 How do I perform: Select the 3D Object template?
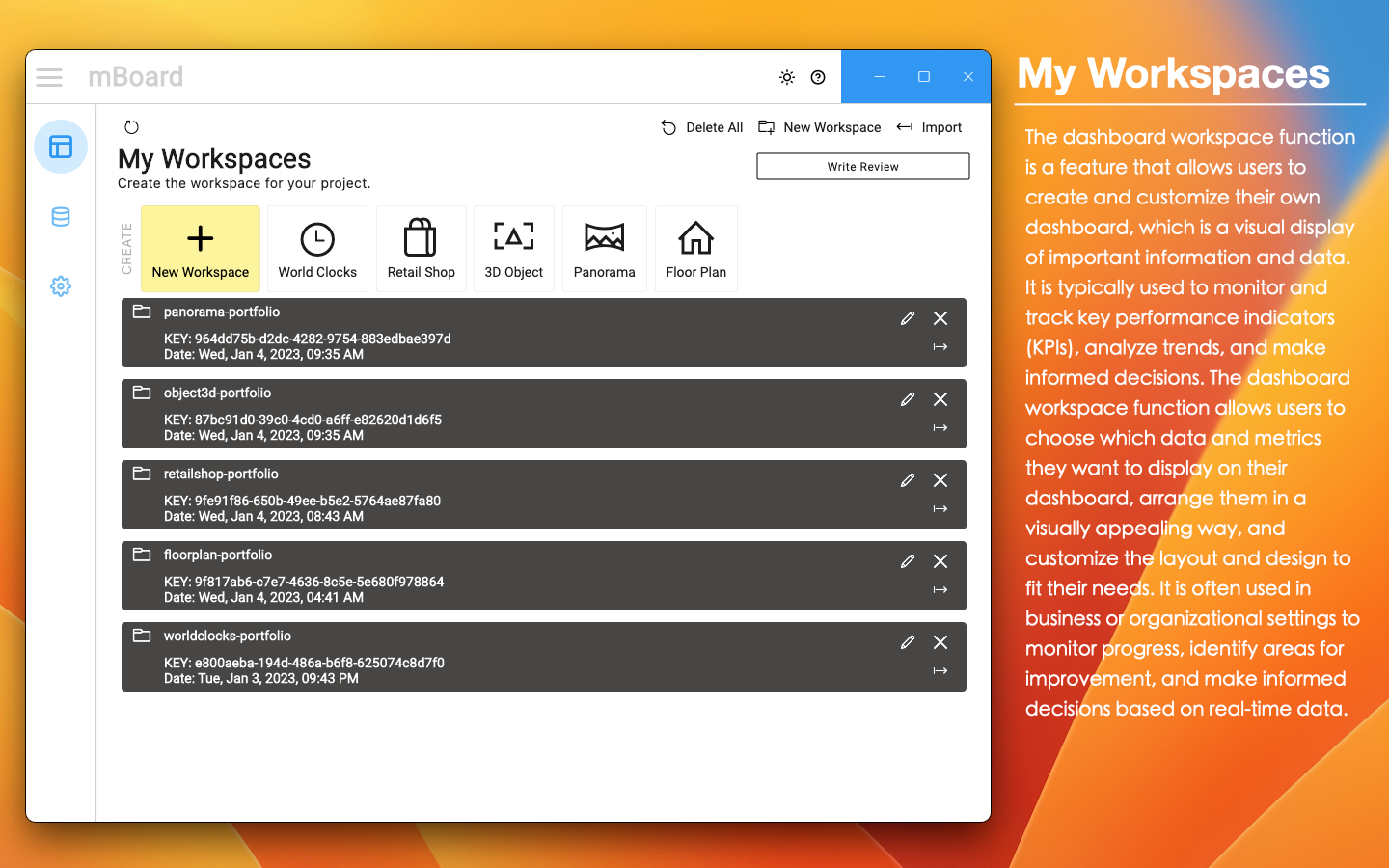click(x=513, y=249)
